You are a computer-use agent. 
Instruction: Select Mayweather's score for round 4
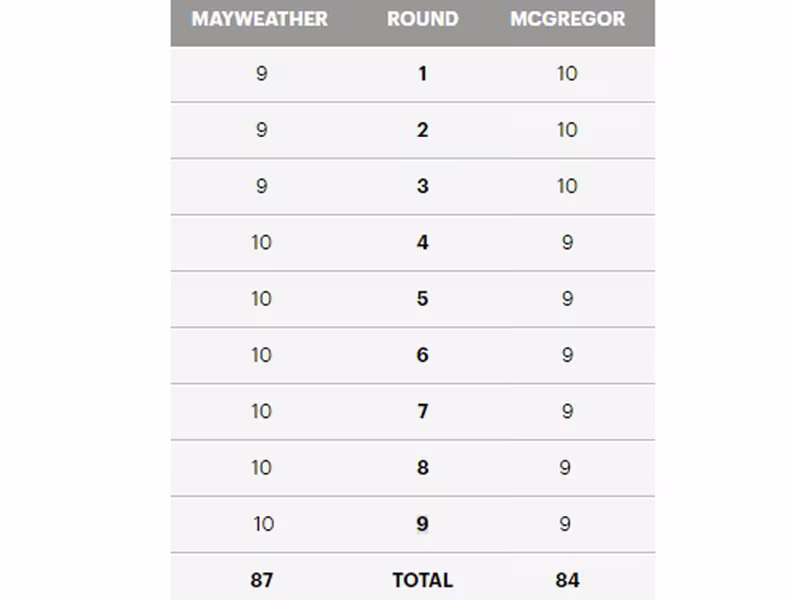tap(262, 243)
